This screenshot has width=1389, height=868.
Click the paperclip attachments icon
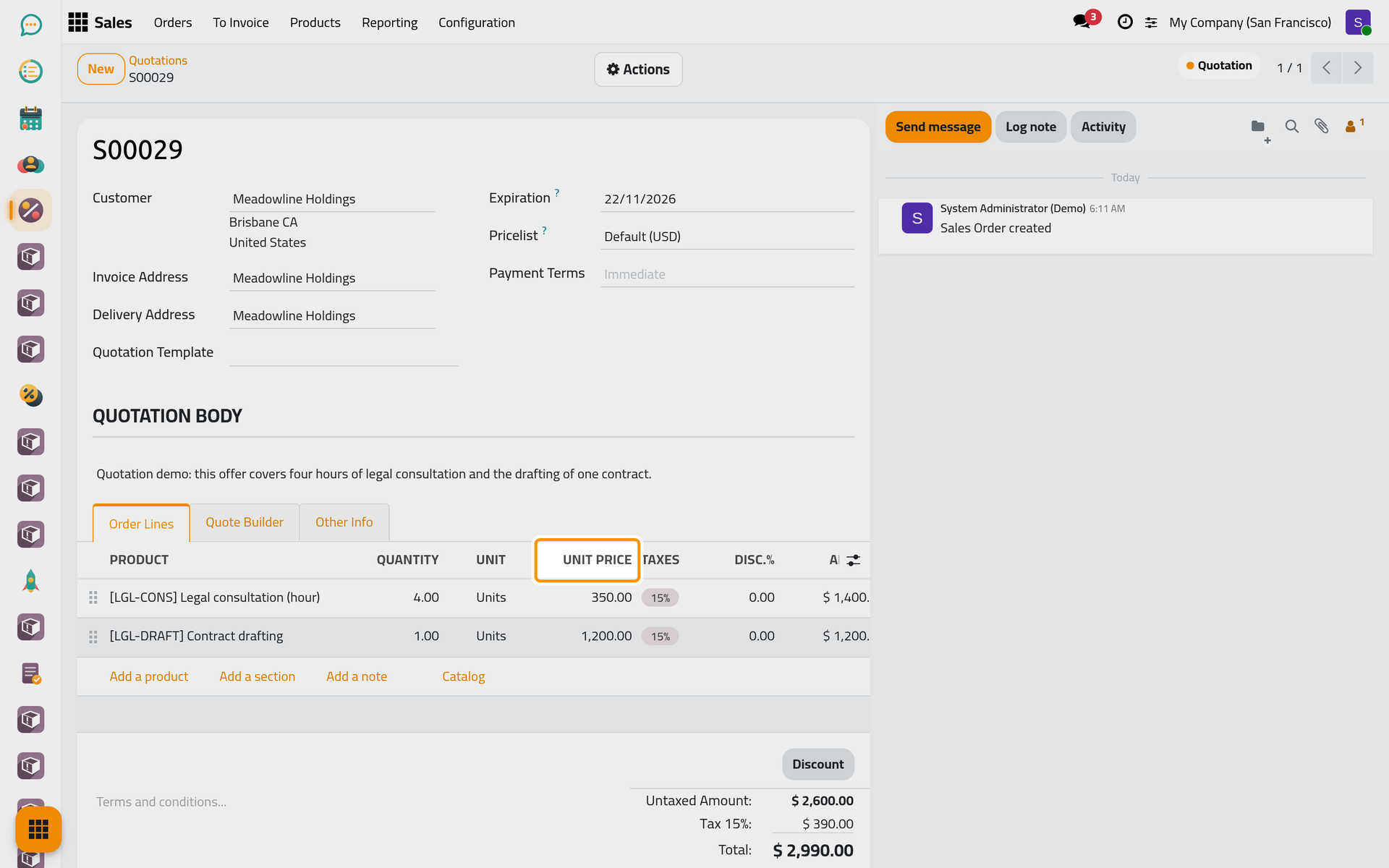click(x=1321, y=127)
